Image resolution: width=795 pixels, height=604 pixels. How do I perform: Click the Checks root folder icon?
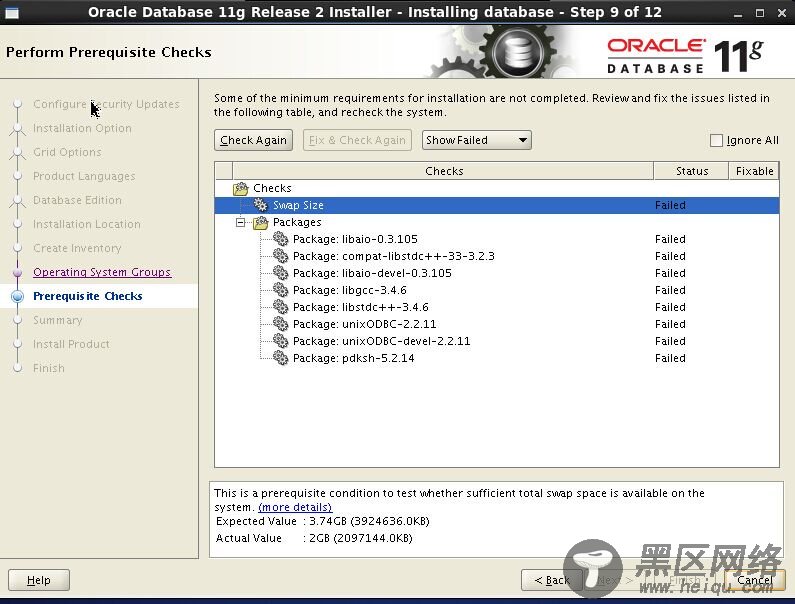(241, 188)
